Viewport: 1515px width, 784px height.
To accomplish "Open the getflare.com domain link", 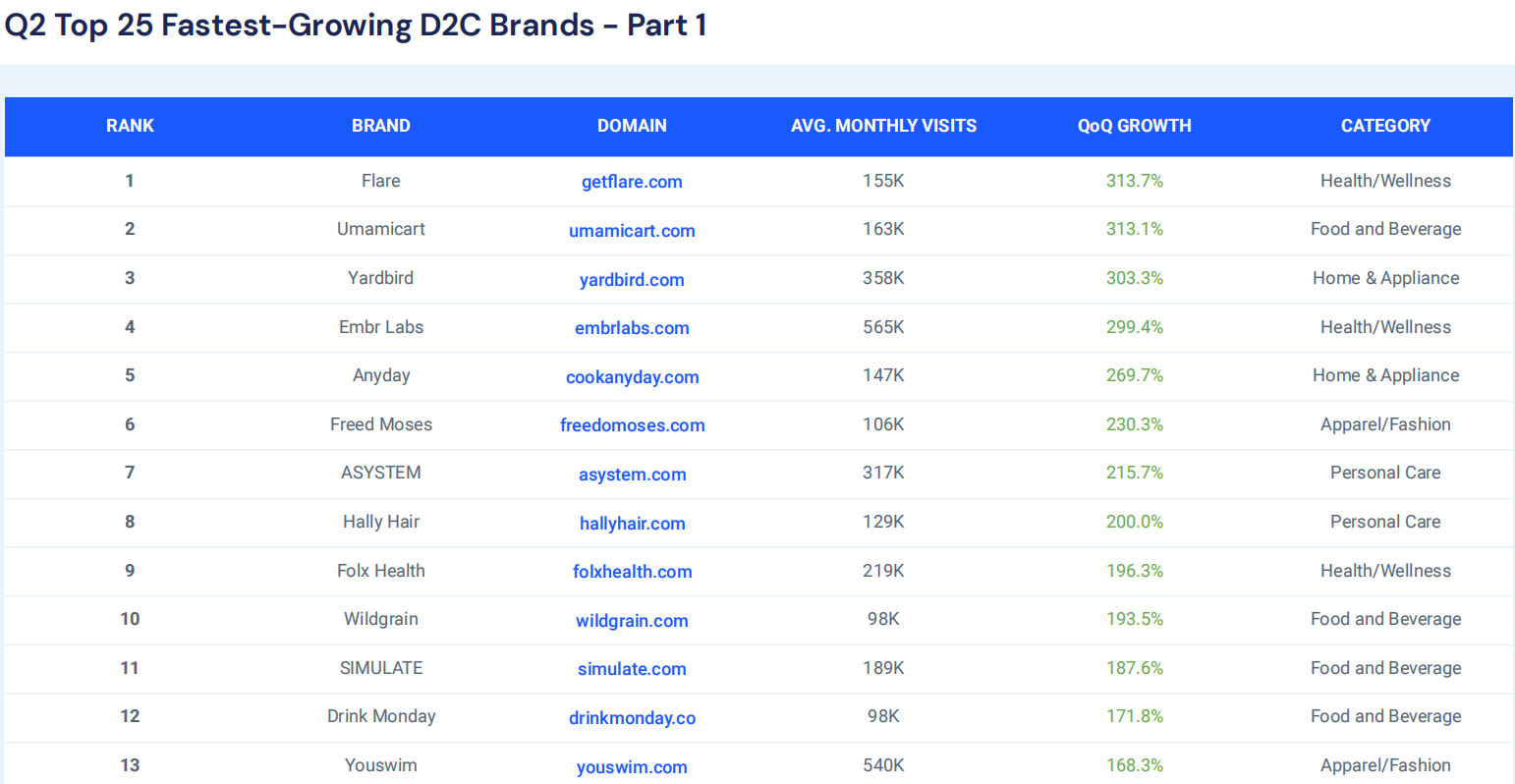I will click(632, 182).
